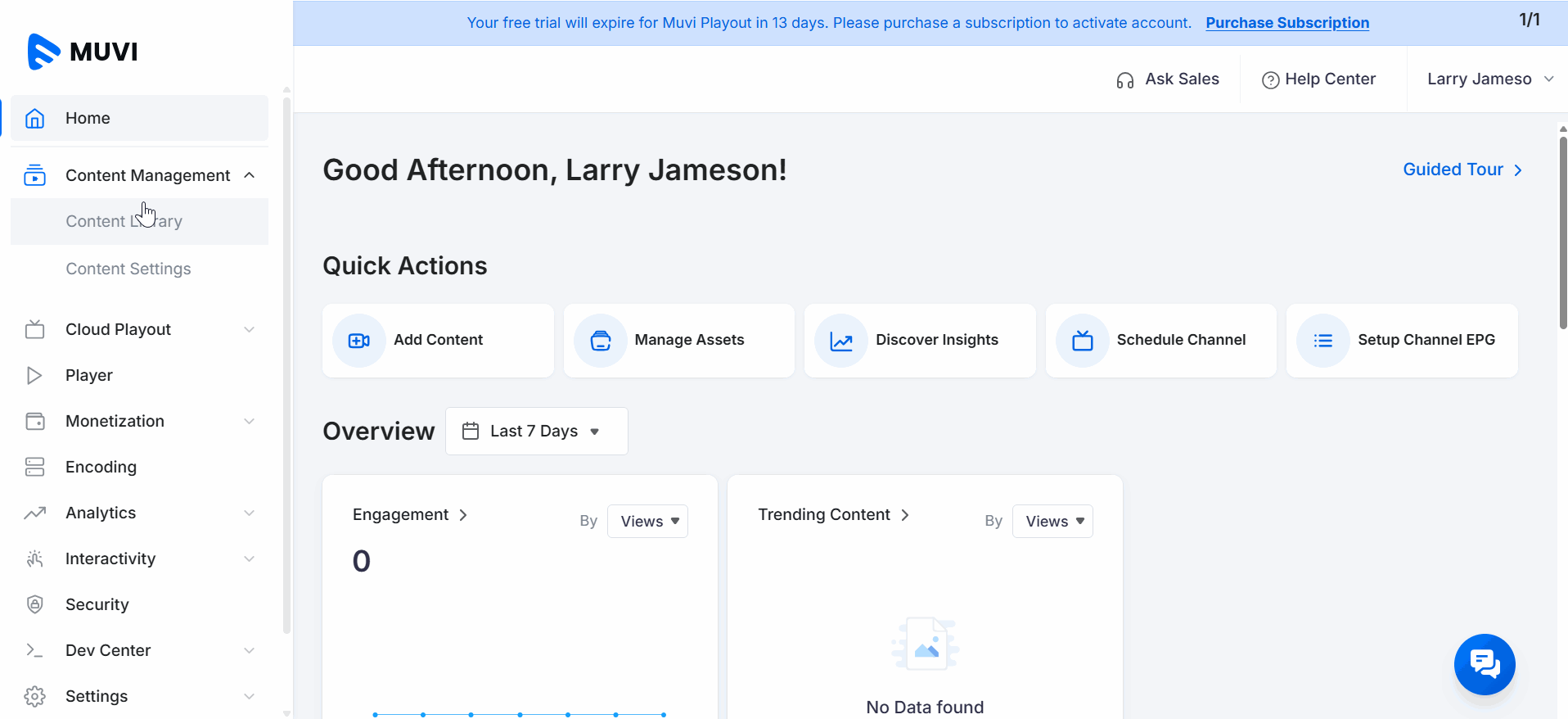Click the Add Content camera icon
This screenshot has height=719, width=1568.
358,341
